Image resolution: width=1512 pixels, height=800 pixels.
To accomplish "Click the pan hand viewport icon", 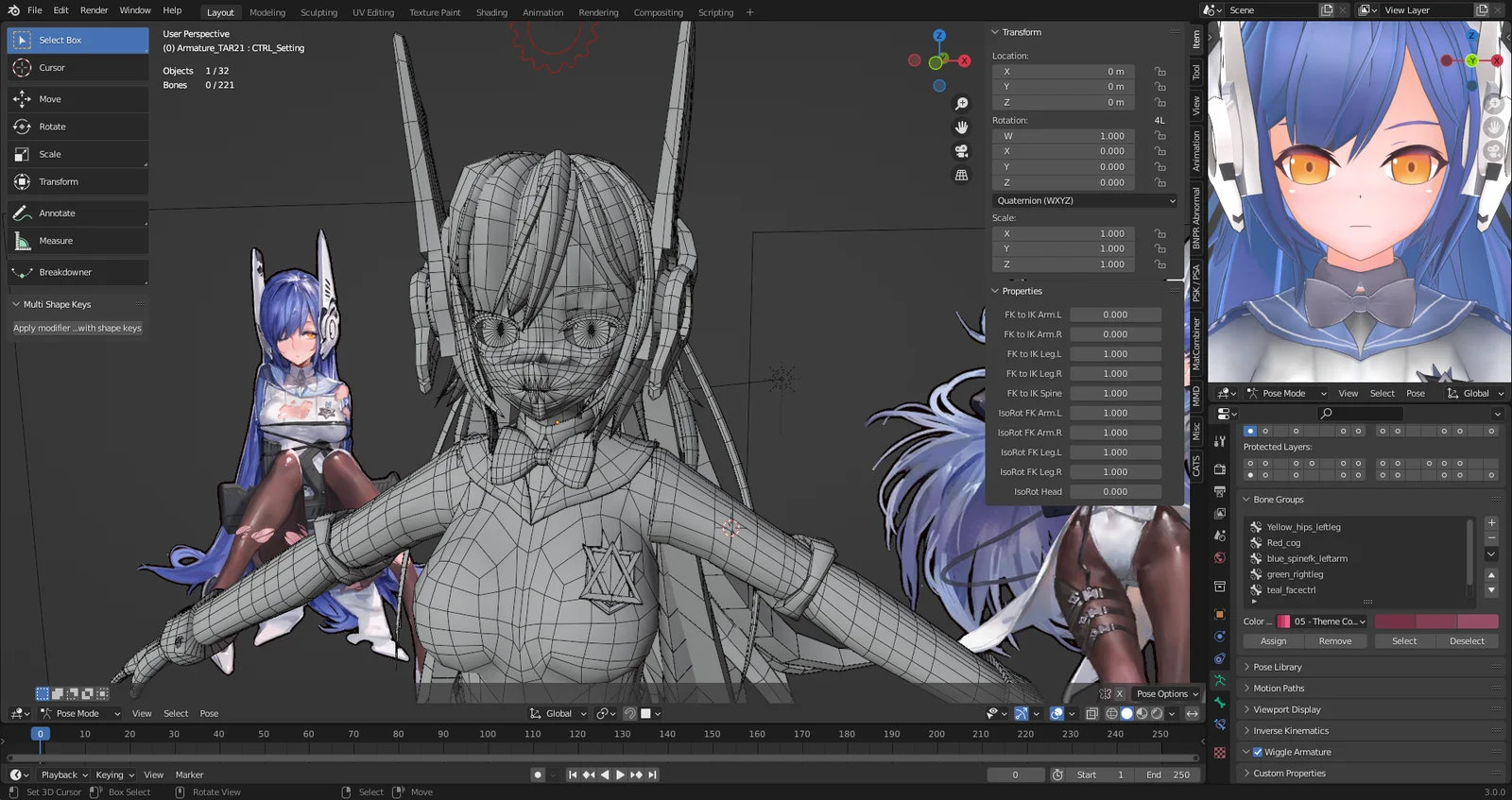I will tap(961, 128).
